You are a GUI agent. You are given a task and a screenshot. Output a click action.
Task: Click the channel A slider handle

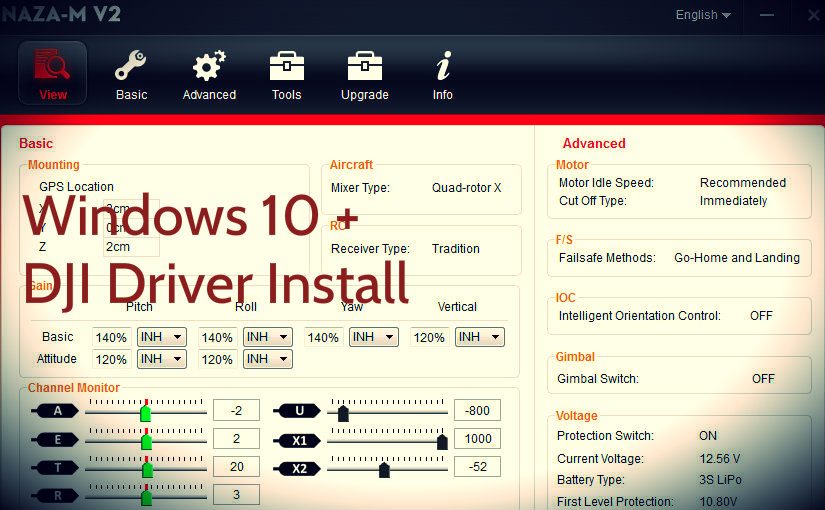[146, 412]
